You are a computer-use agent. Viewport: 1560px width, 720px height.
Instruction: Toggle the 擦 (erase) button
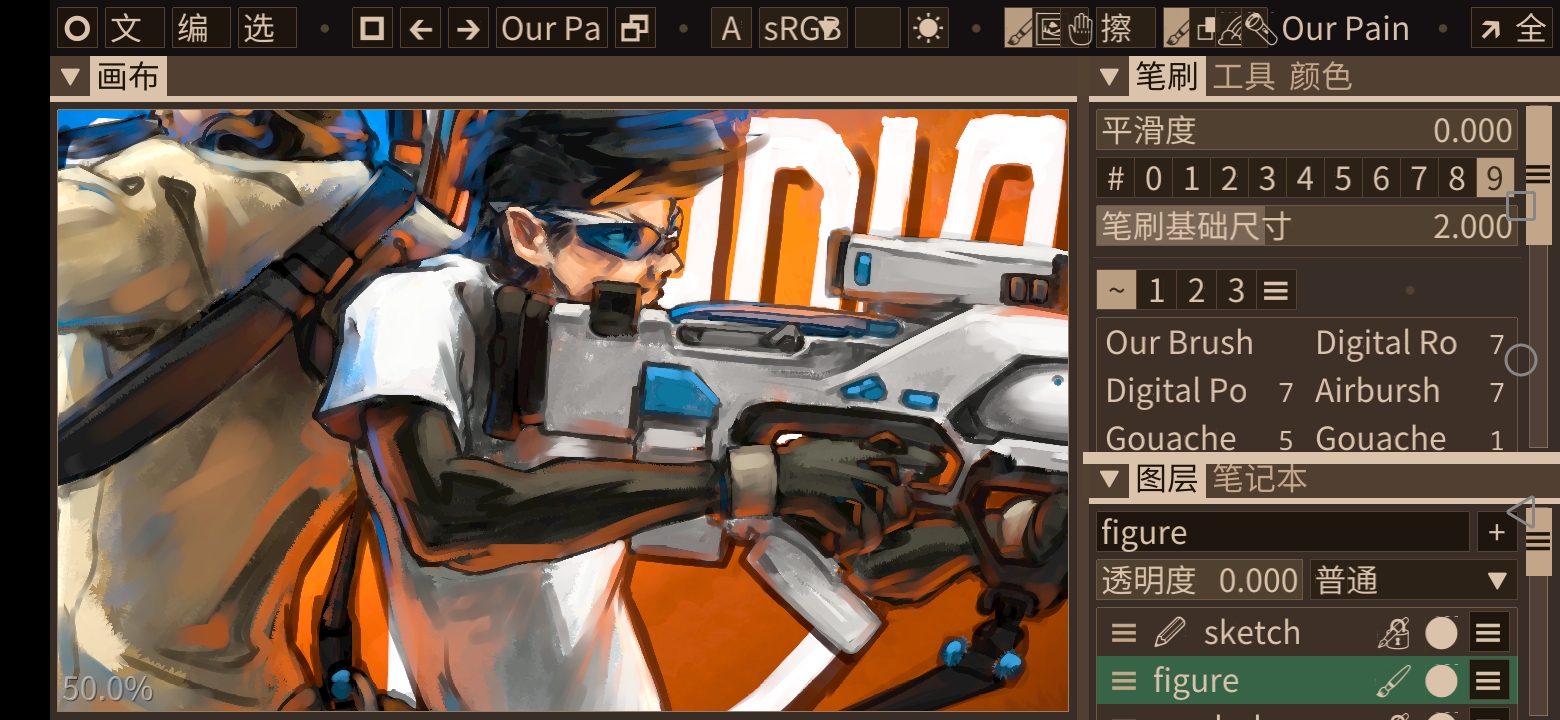(1126, 29)
